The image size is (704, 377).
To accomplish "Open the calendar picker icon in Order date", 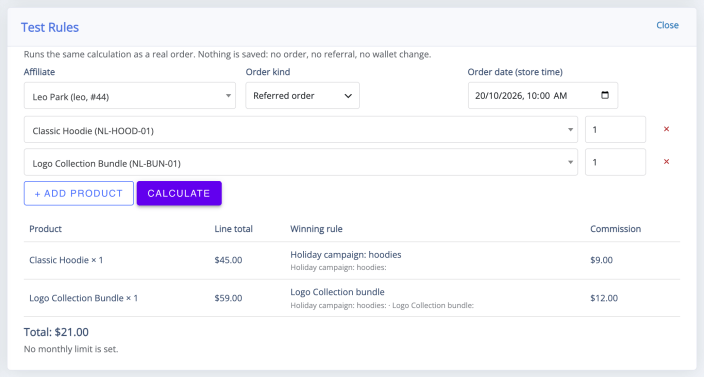I will tap(605, 95).
